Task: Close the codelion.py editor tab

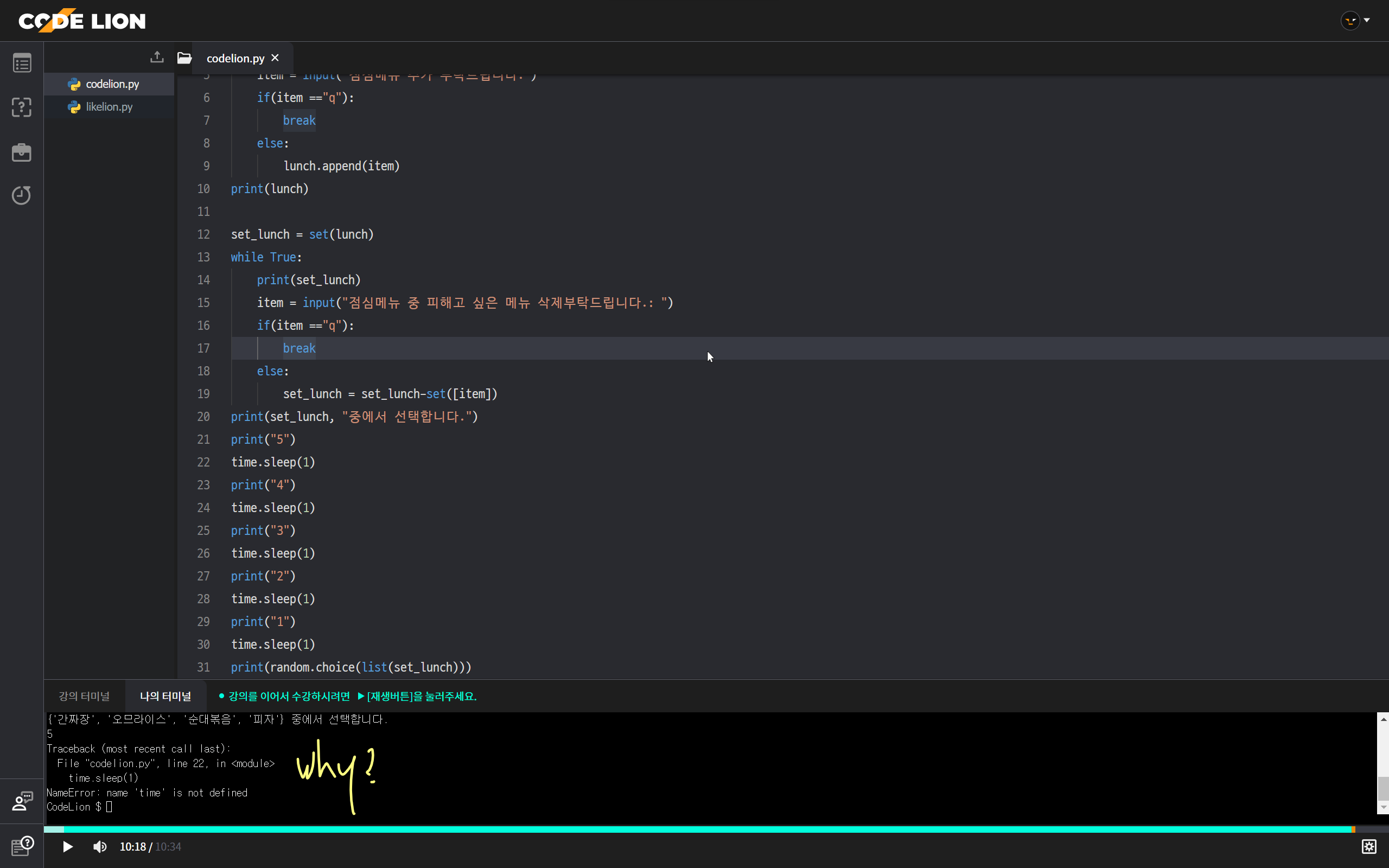Action: [x=275, y=58]
